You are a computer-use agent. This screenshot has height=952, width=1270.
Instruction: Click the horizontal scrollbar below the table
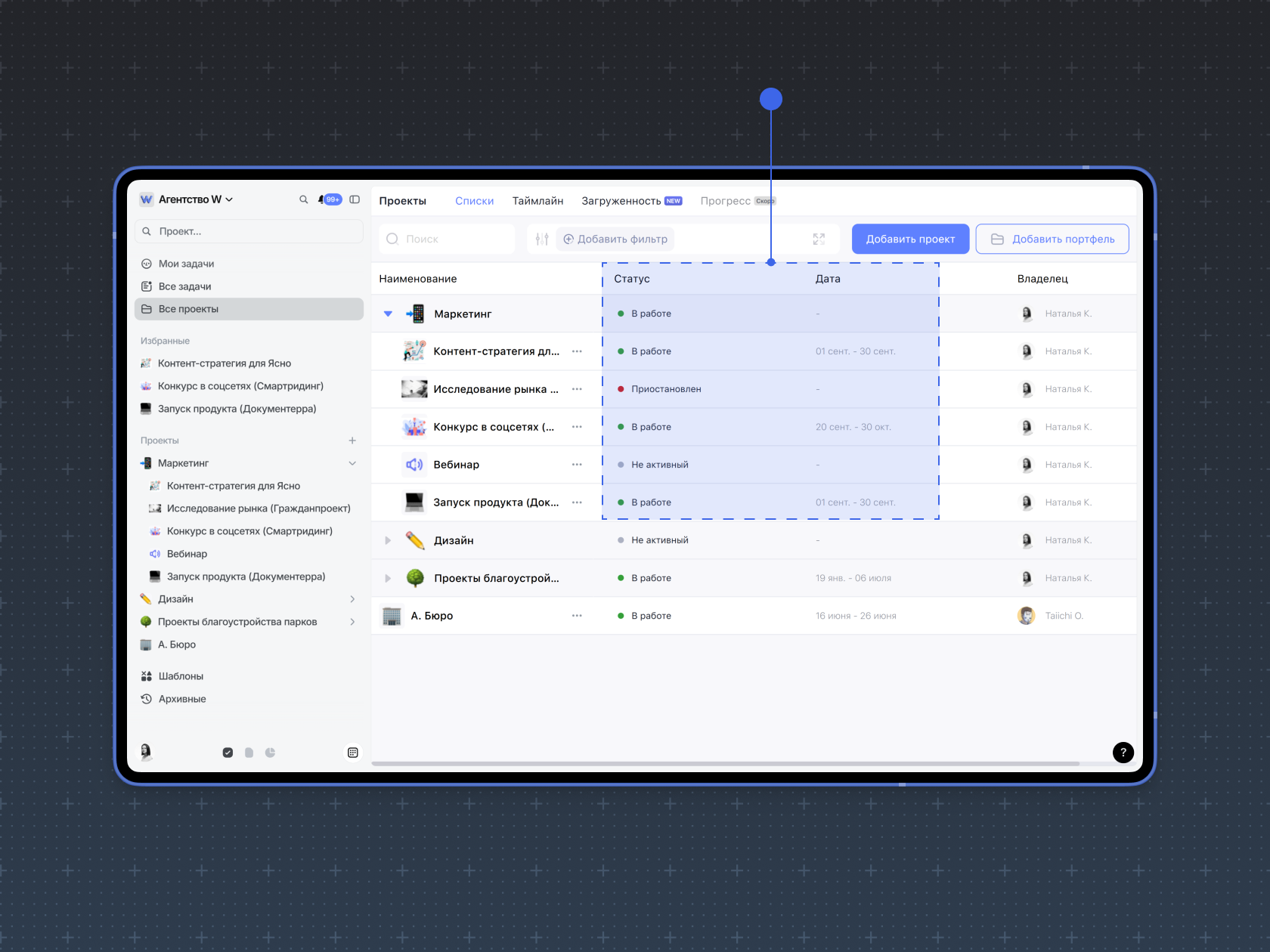click(x=726, y=764)
